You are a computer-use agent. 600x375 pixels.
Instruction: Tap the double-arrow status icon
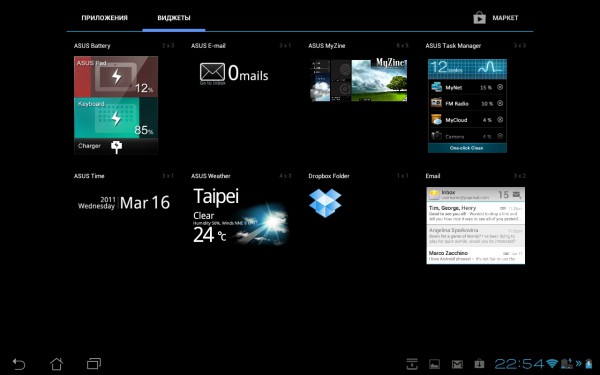(578, 364)
